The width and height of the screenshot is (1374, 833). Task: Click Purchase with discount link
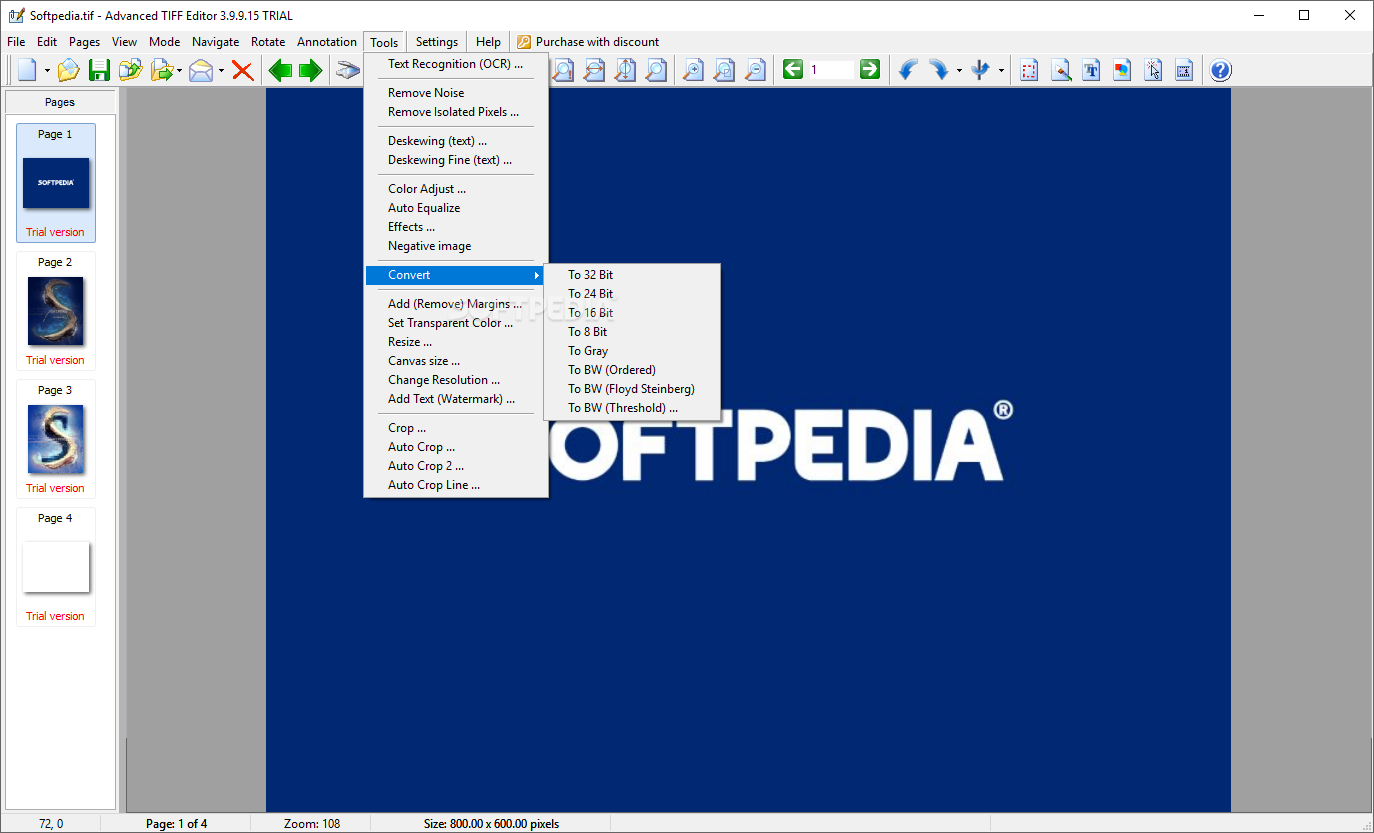[x=588, y=42]
